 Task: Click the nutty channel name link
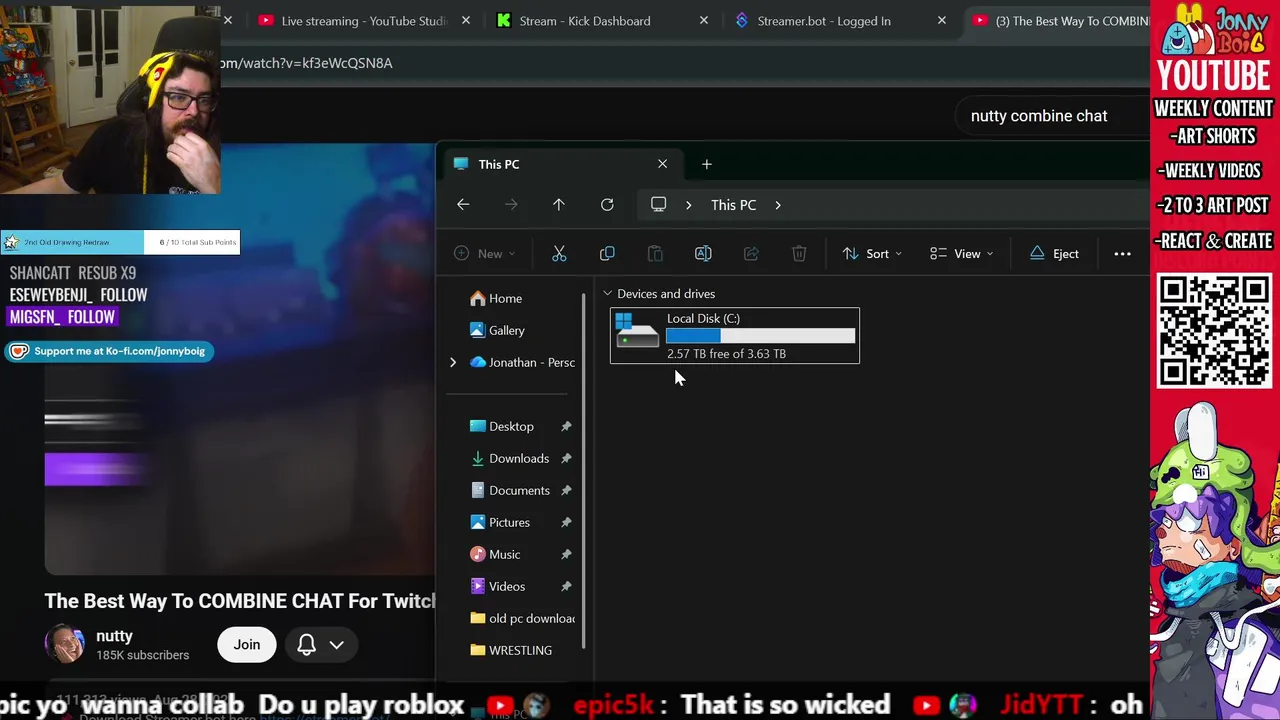[x=114, y=636]
